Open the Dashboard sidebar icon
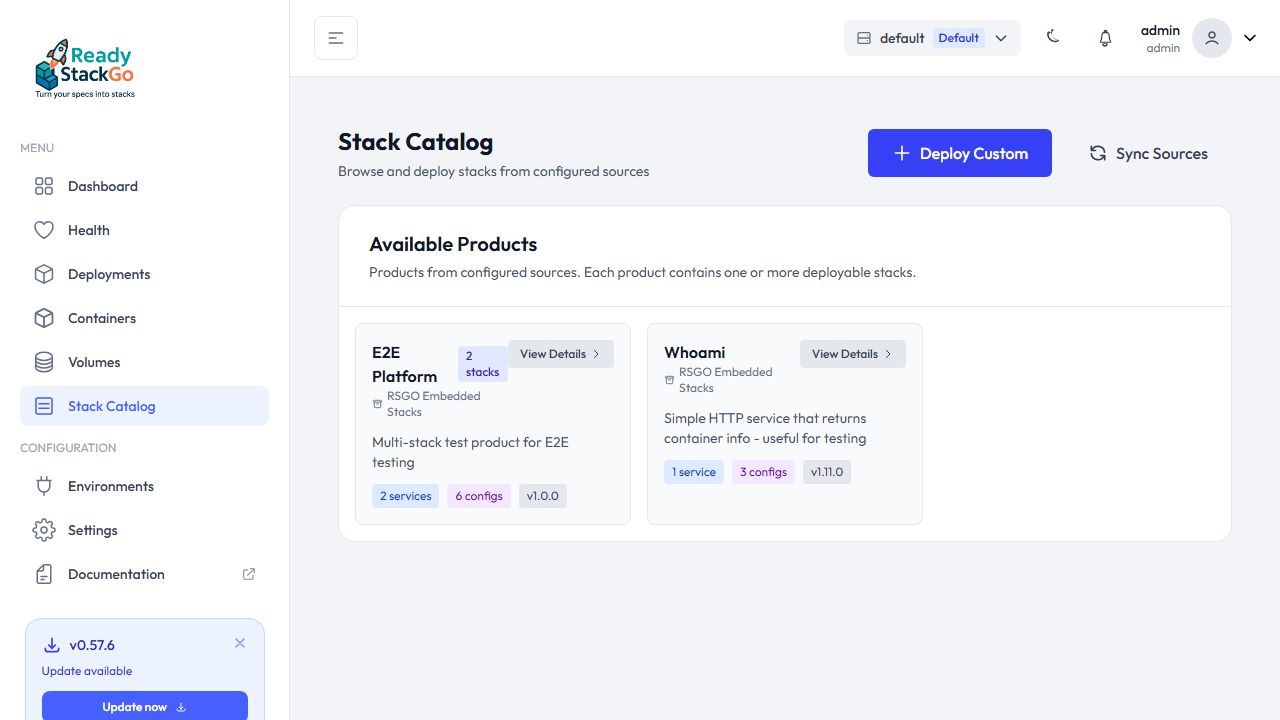Viewport: 1280px width, 720px height. [44, 186]
